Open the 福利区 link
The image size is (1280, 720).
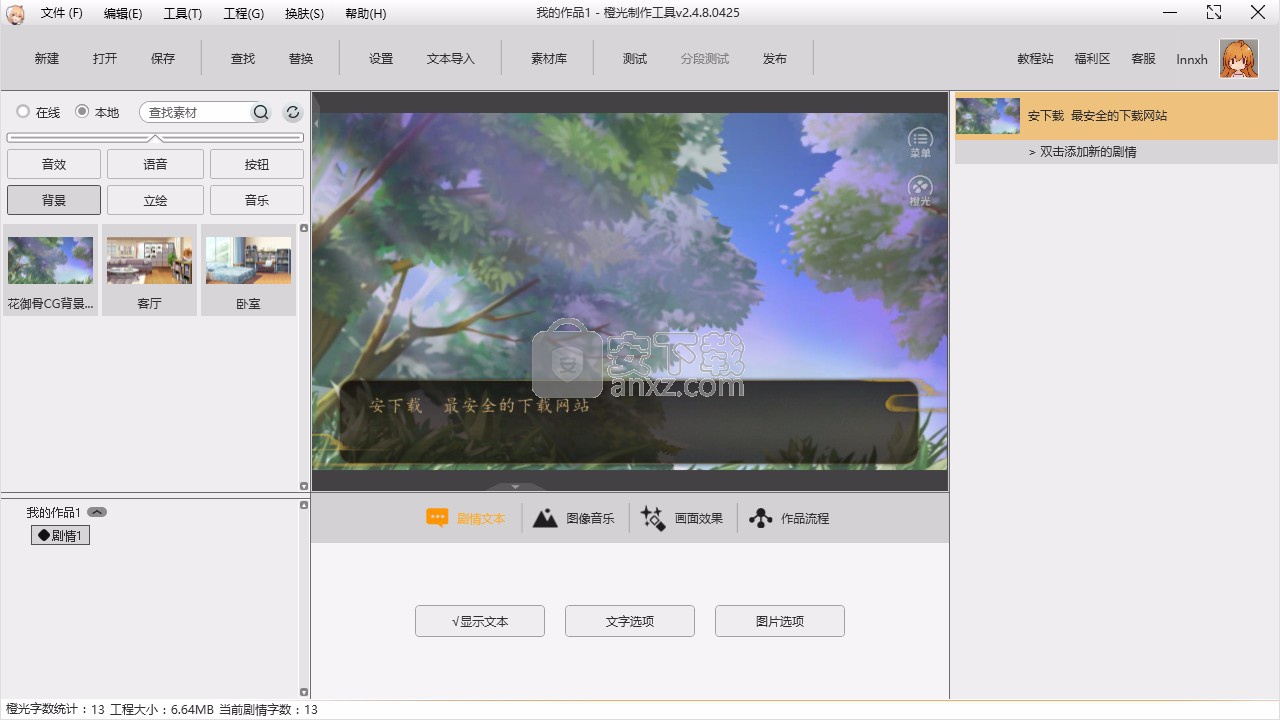pyautogui.click(x=1092, y=59)
